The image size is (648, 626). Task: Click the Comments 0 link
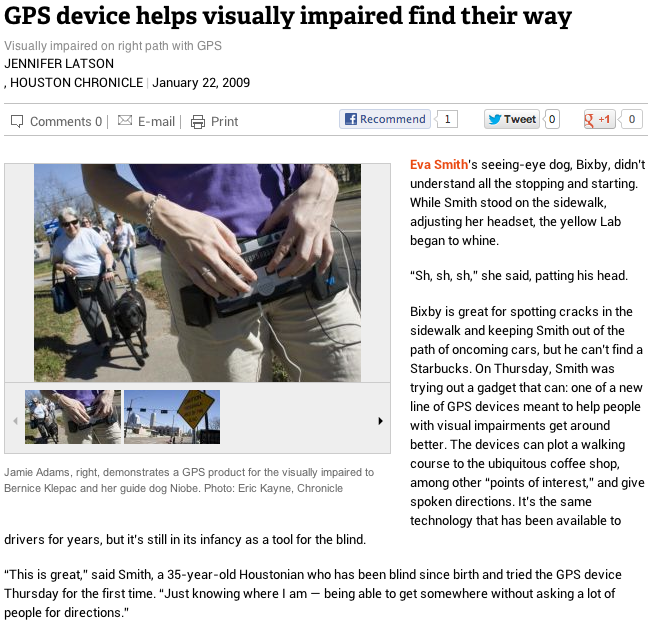point(66,121)
